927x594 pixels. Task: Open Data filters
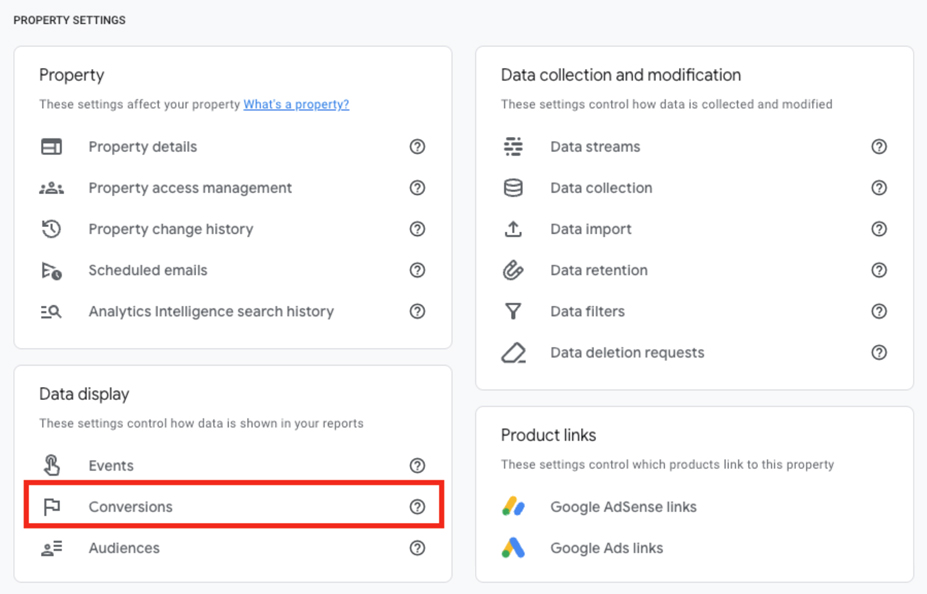pos(588,311)
